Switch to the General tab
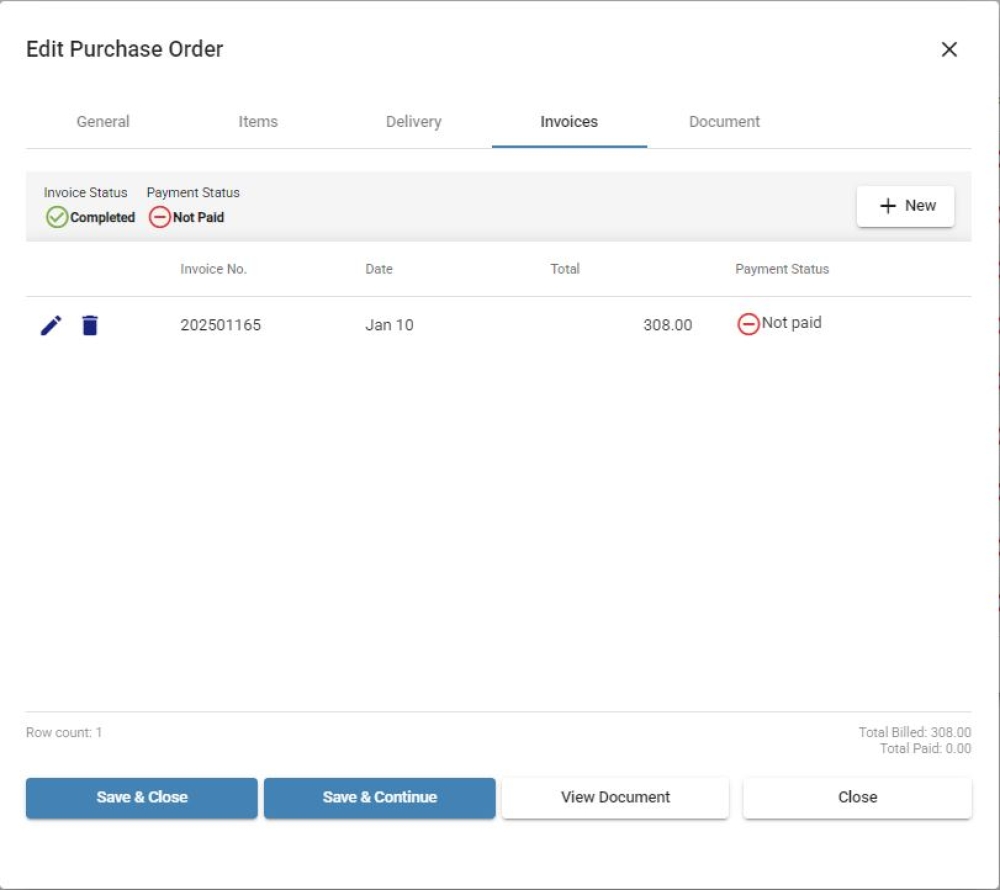 coord(103,121)
